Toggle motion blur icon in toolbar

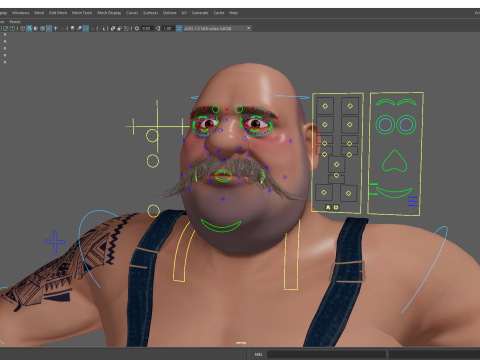[79, 28]
